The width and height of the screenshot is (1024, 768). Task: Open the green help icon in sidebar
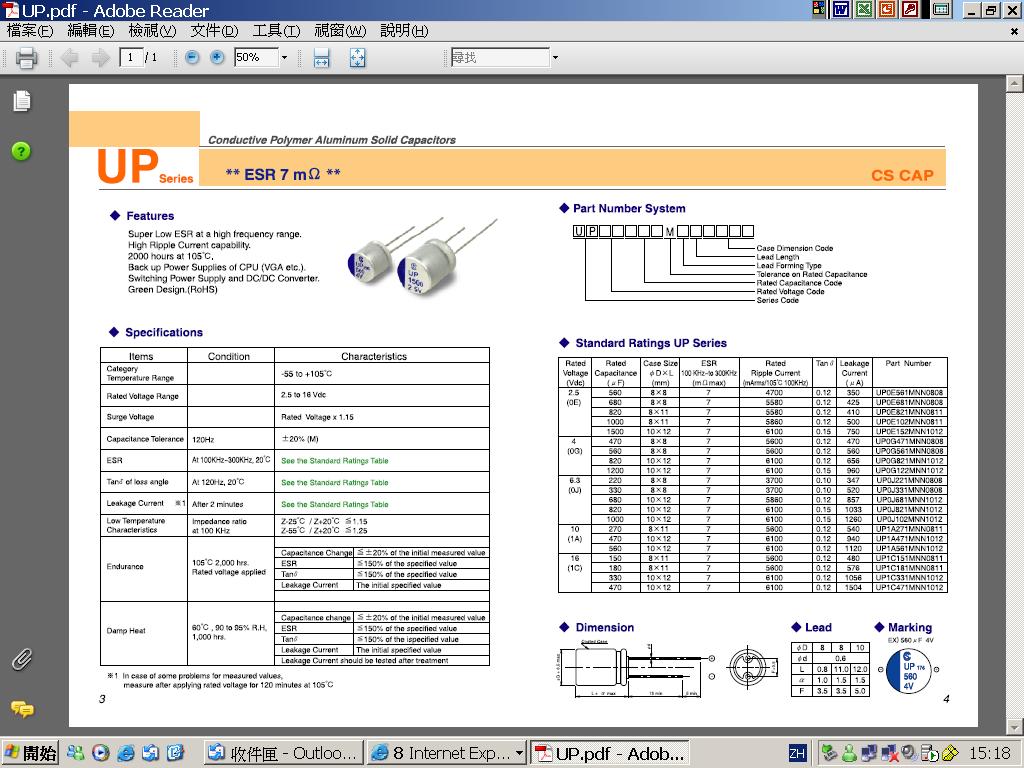click(22, 151)
